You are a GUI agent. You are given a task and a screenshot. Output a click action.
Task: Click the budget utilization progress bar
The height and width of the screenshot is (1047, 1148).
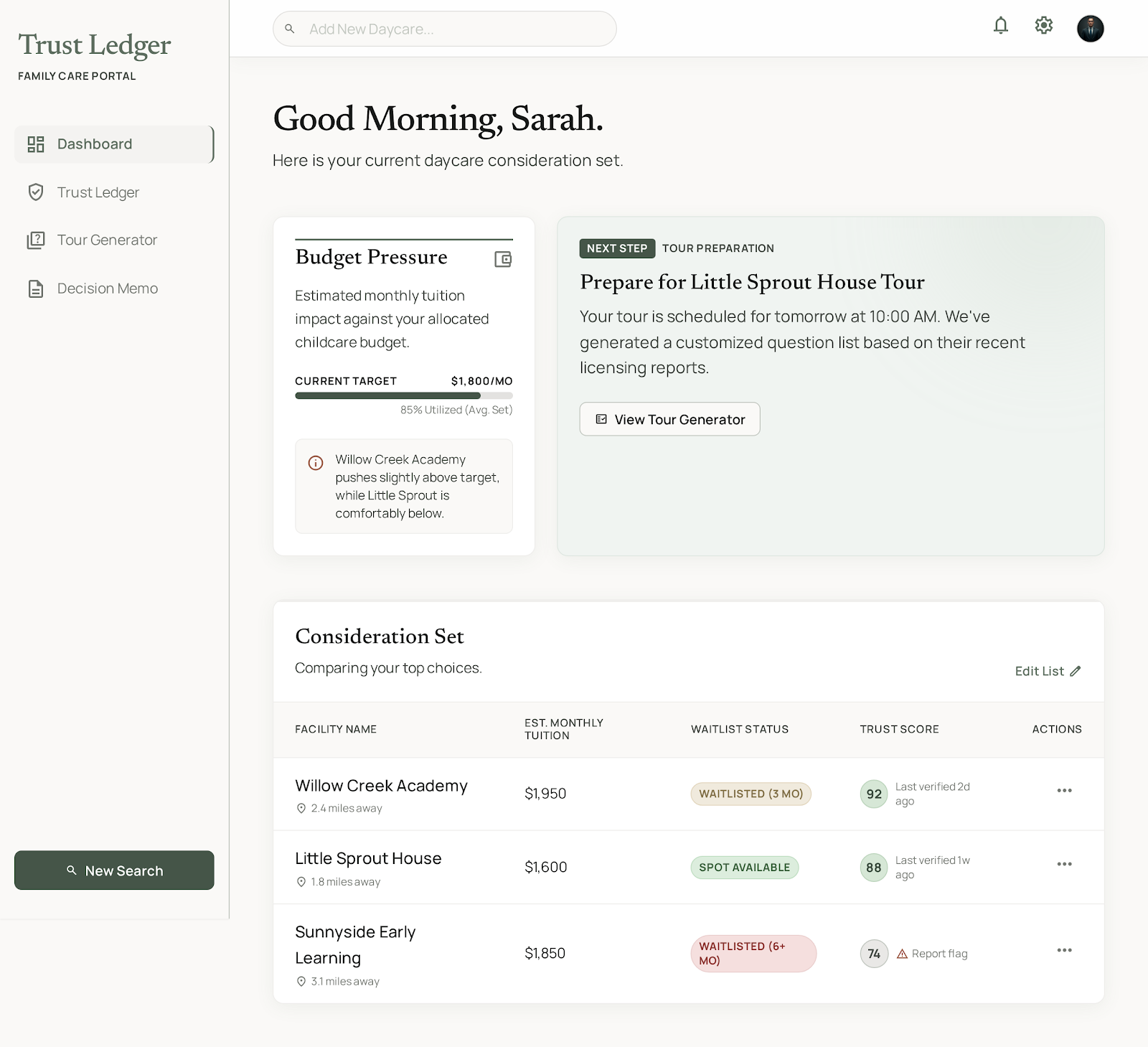pos(403,395)
